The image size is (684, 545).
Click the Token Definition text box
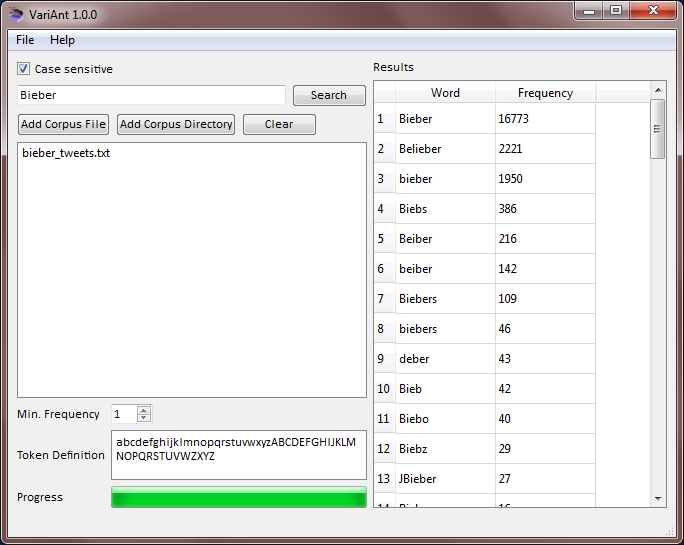pos(238,455)
